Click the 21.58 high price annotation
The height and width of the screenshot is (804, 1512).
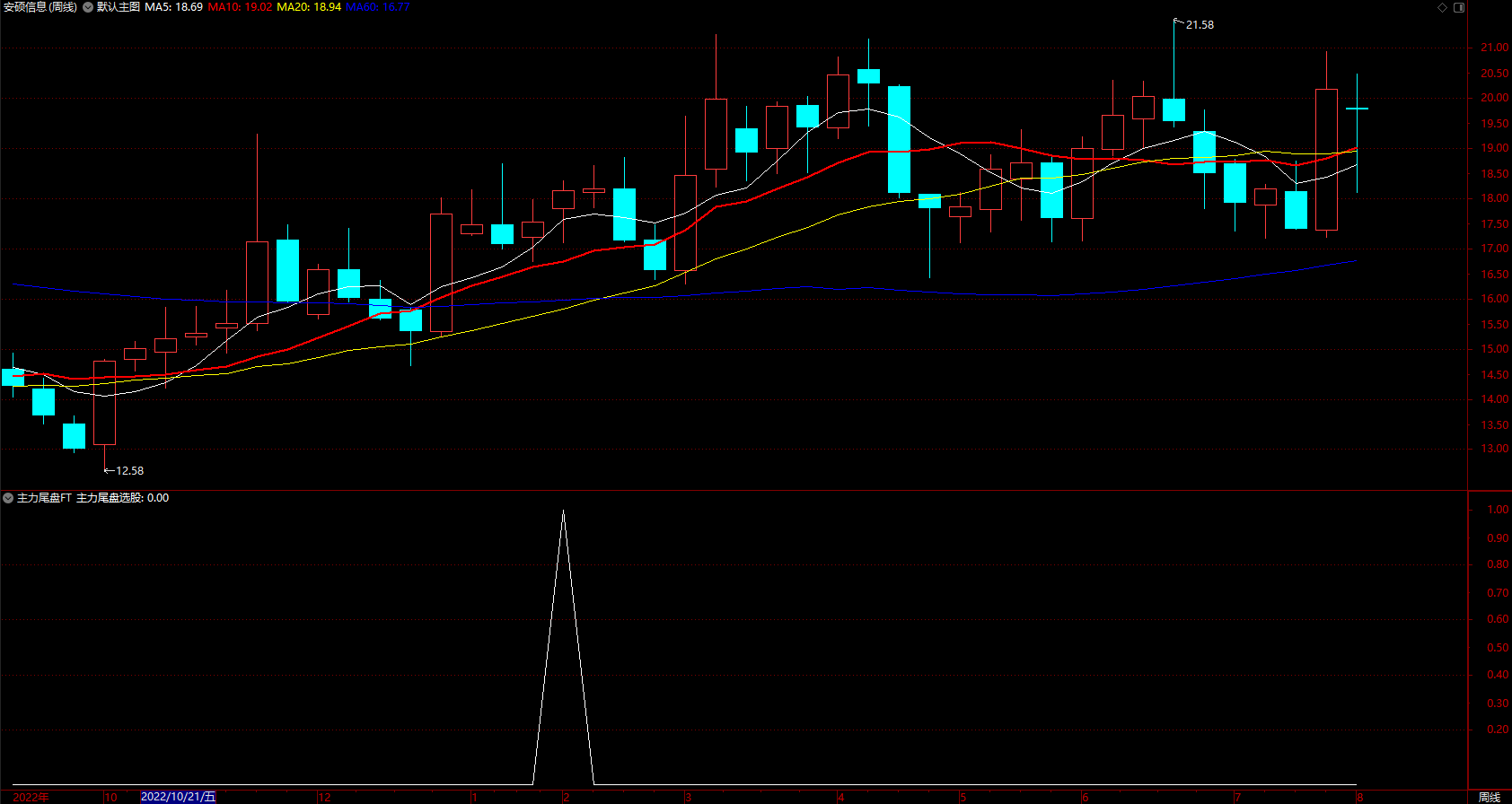(1200, 25)
